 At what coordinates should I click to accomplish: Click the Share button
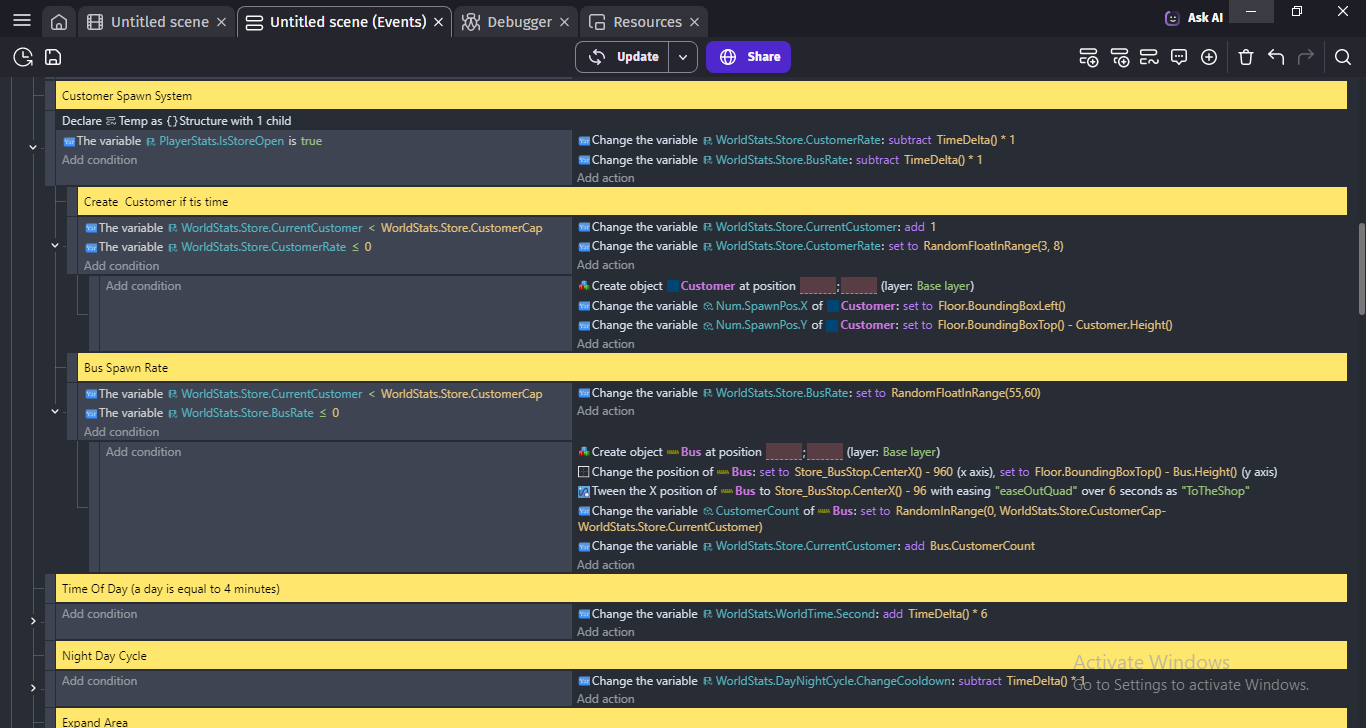coord(748,57)
